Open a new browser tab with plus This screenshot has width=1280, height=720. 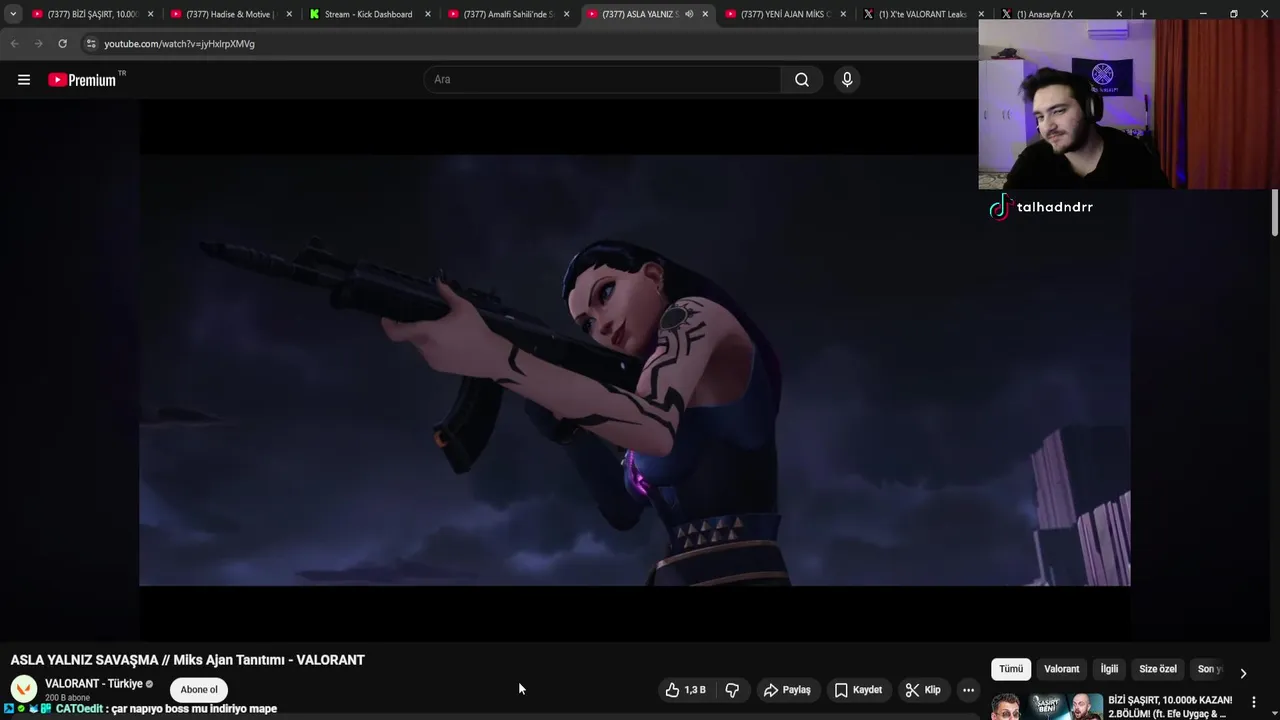click(1143, 14)
